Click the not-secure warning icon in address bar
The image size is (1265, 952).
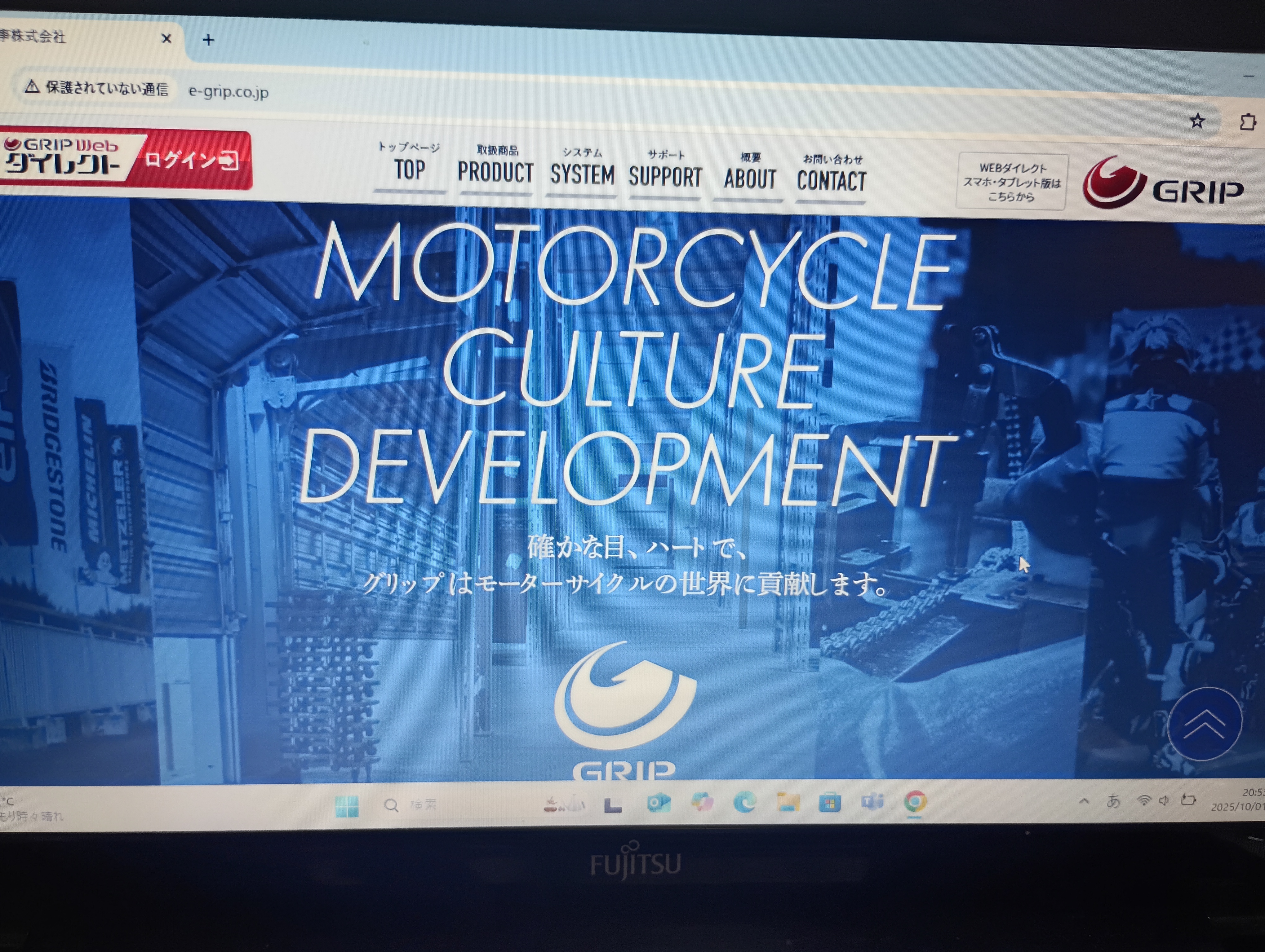[32, 86]
